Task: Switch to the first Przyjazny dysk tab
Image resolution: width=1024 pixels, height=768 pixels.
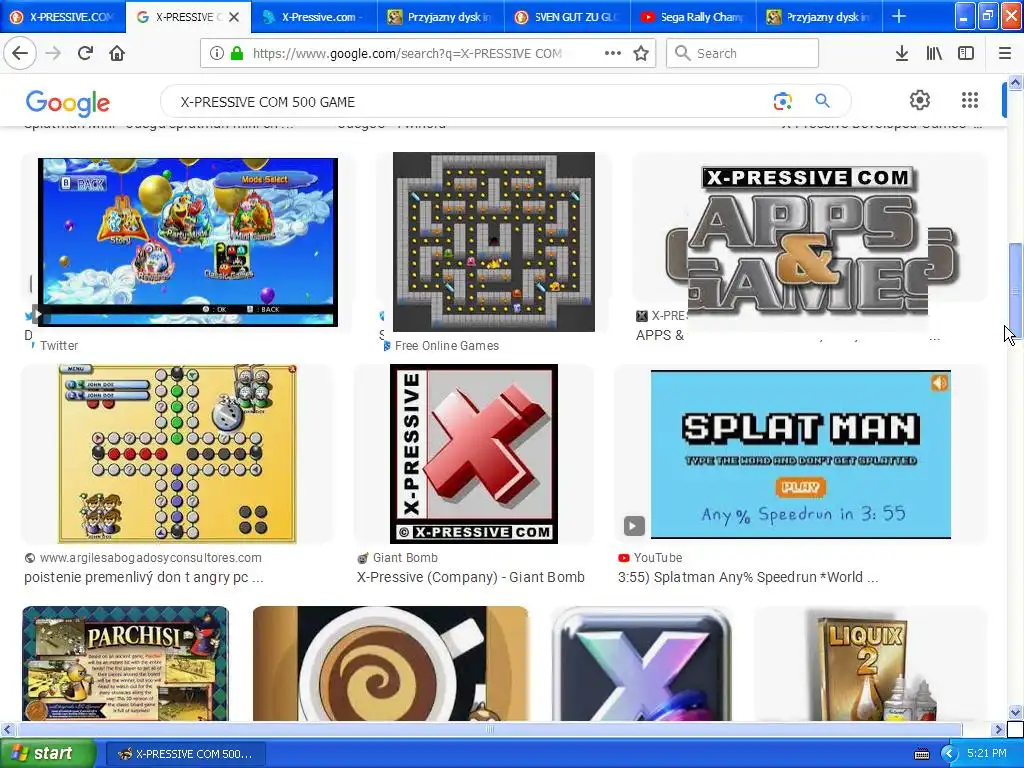Action: (x=441, y=17)
